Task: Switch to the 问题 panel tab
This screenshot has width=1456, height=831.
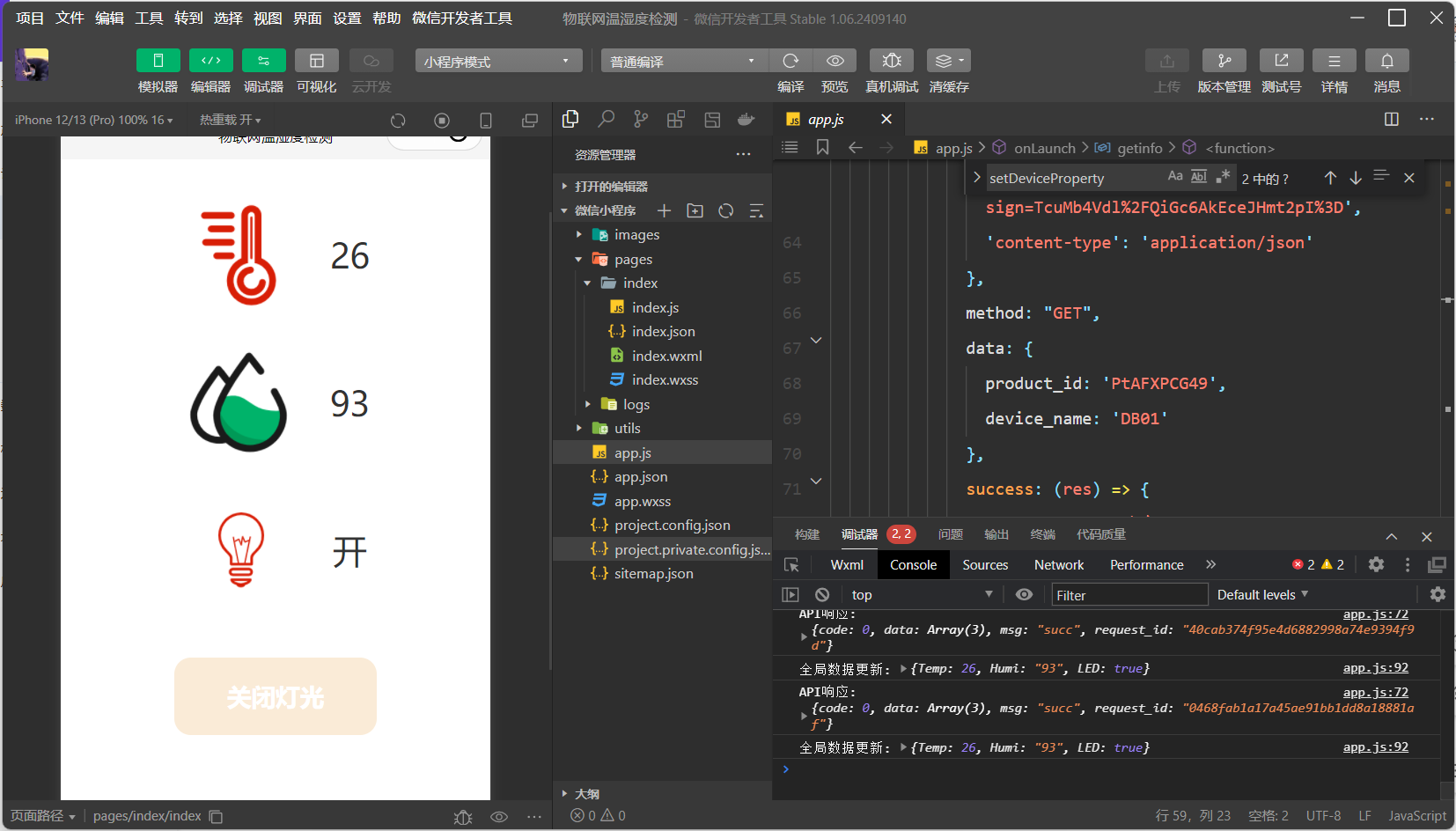Action: 951,534
